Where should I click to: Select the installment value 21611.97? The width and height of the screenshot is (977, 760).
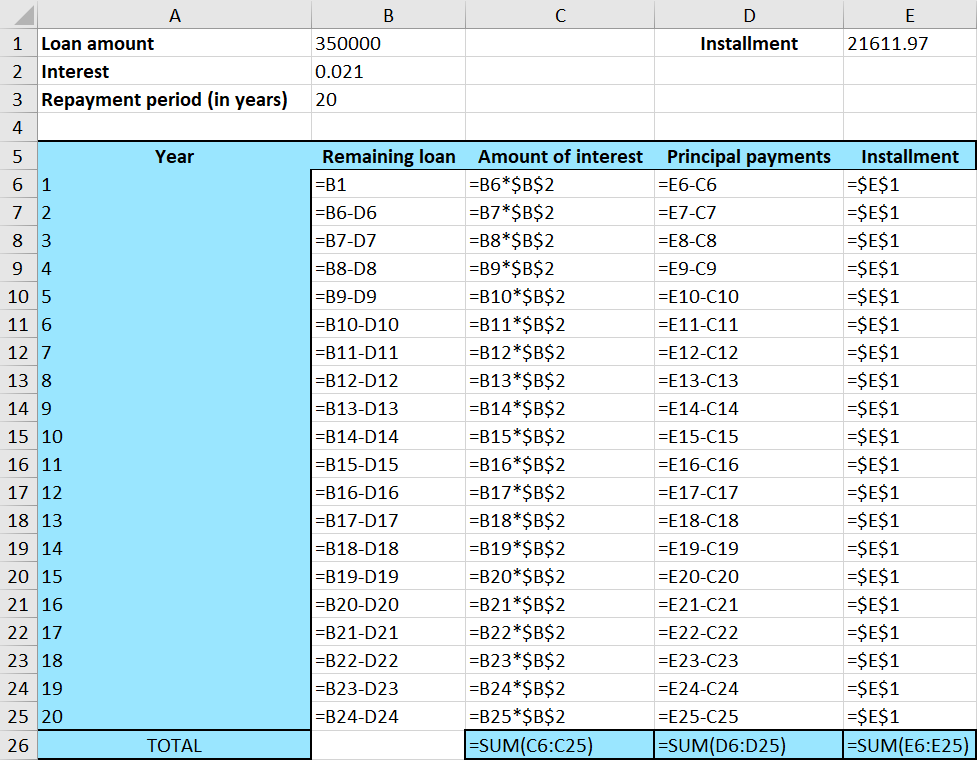(x=909, y=44)
